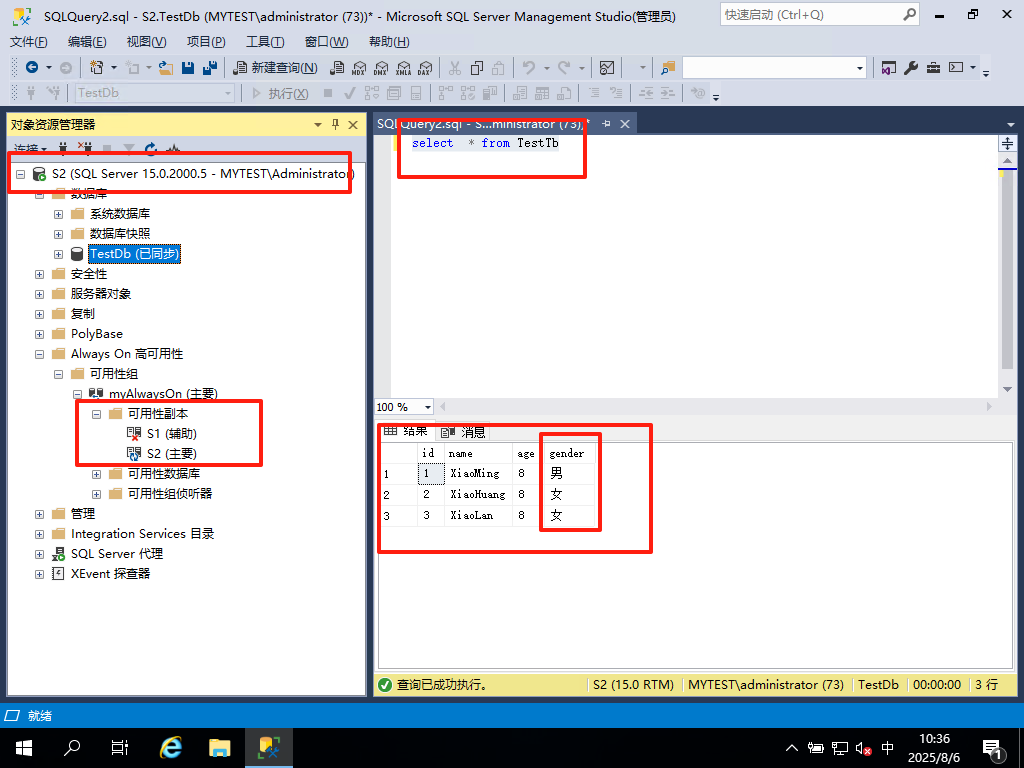
Task: Expand the 可用性数据库 folder
Action: click(x=96, y=474)
